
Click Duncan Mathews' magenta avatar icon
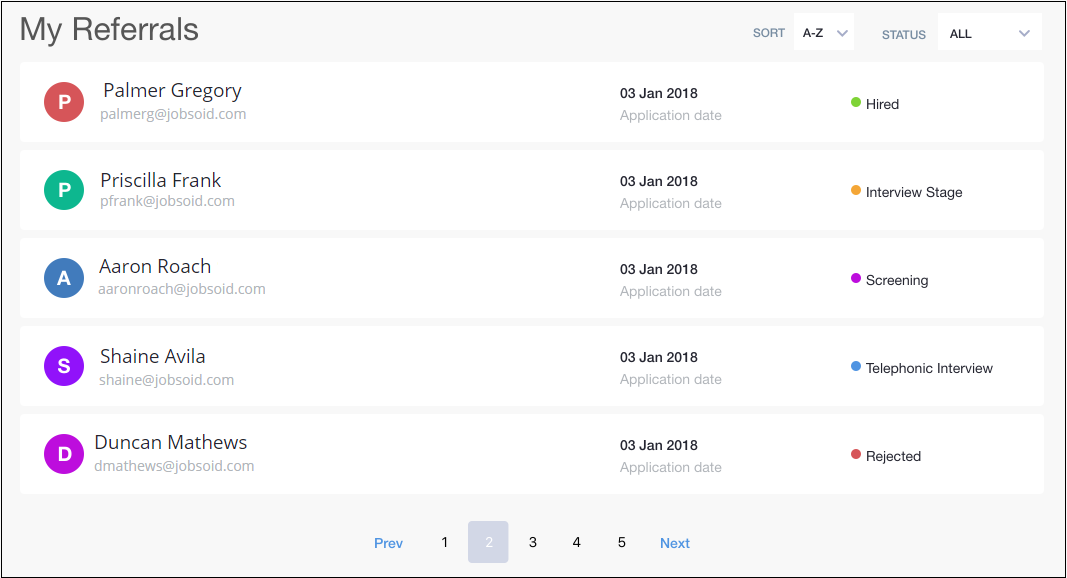64,454
